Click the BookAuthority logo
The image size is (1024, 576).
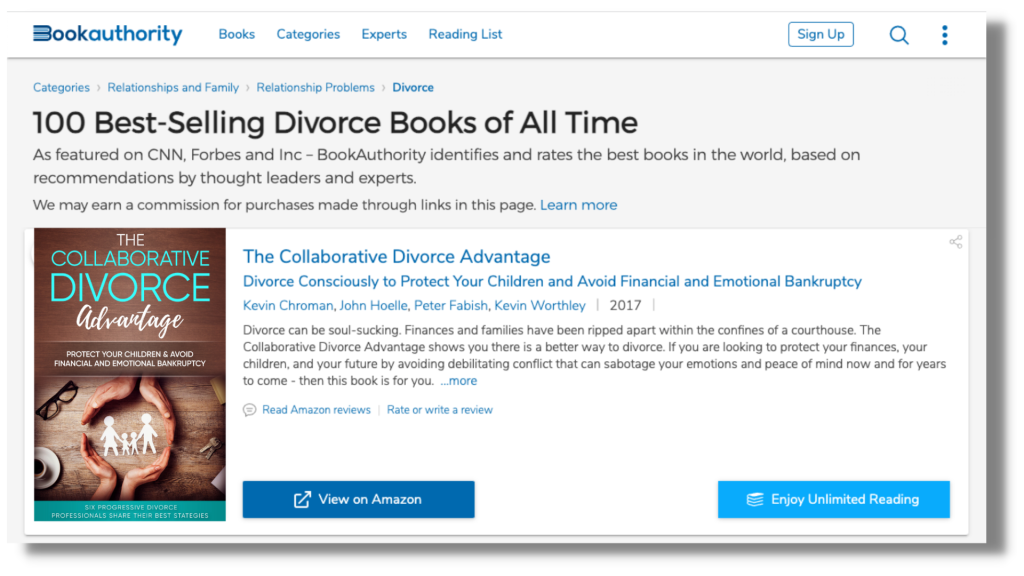[x=108, y=34]
